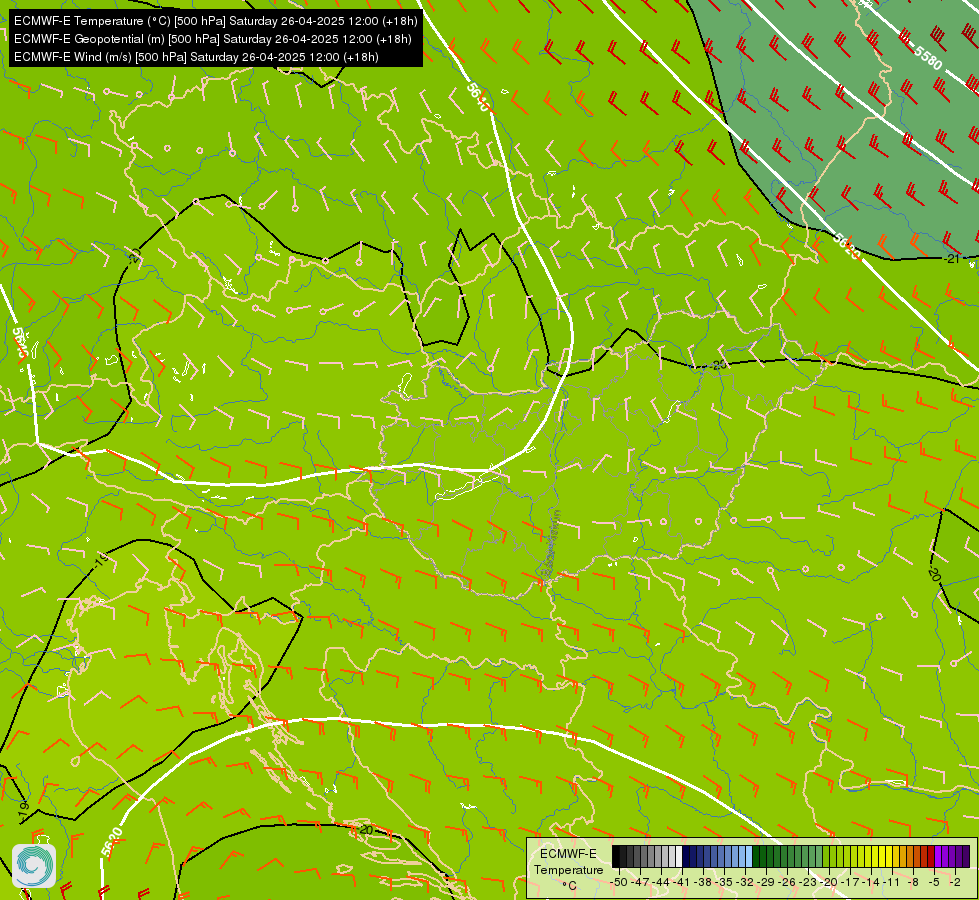Click the -2 label on legend scale
Viewport: 979px width, 900px height.
[955, 883]
